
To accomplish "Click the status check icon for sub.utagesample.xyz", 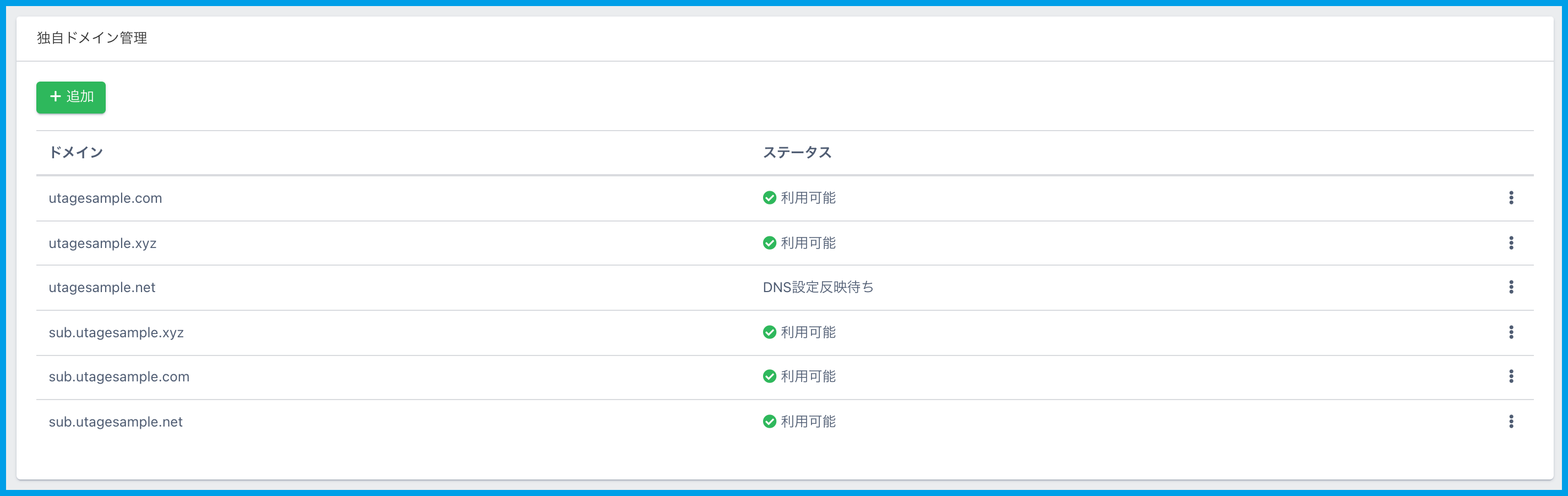I will tap(769, 332).
